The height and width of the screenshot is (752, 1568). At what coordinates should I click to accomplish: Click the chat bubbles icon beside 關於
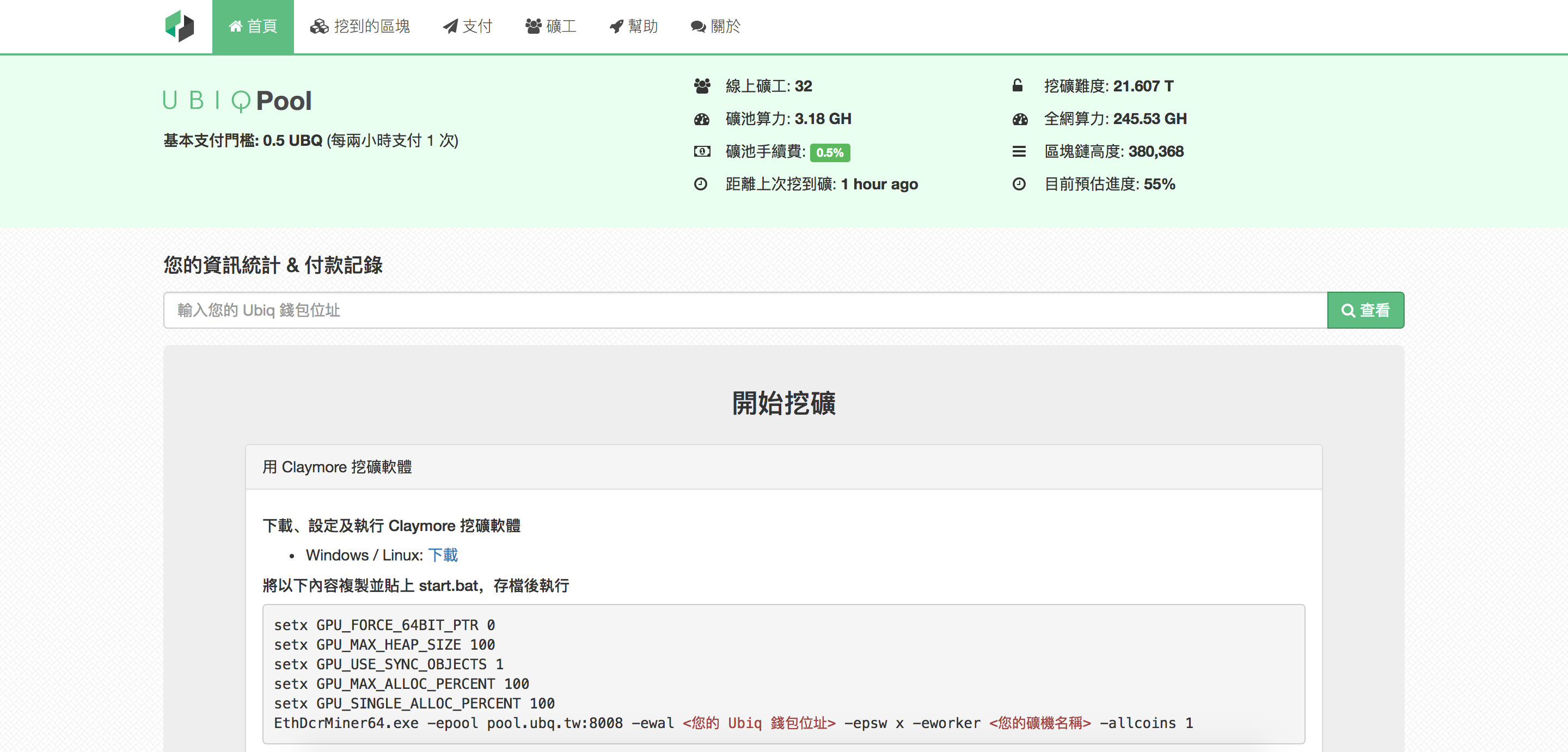pos(698,27)
